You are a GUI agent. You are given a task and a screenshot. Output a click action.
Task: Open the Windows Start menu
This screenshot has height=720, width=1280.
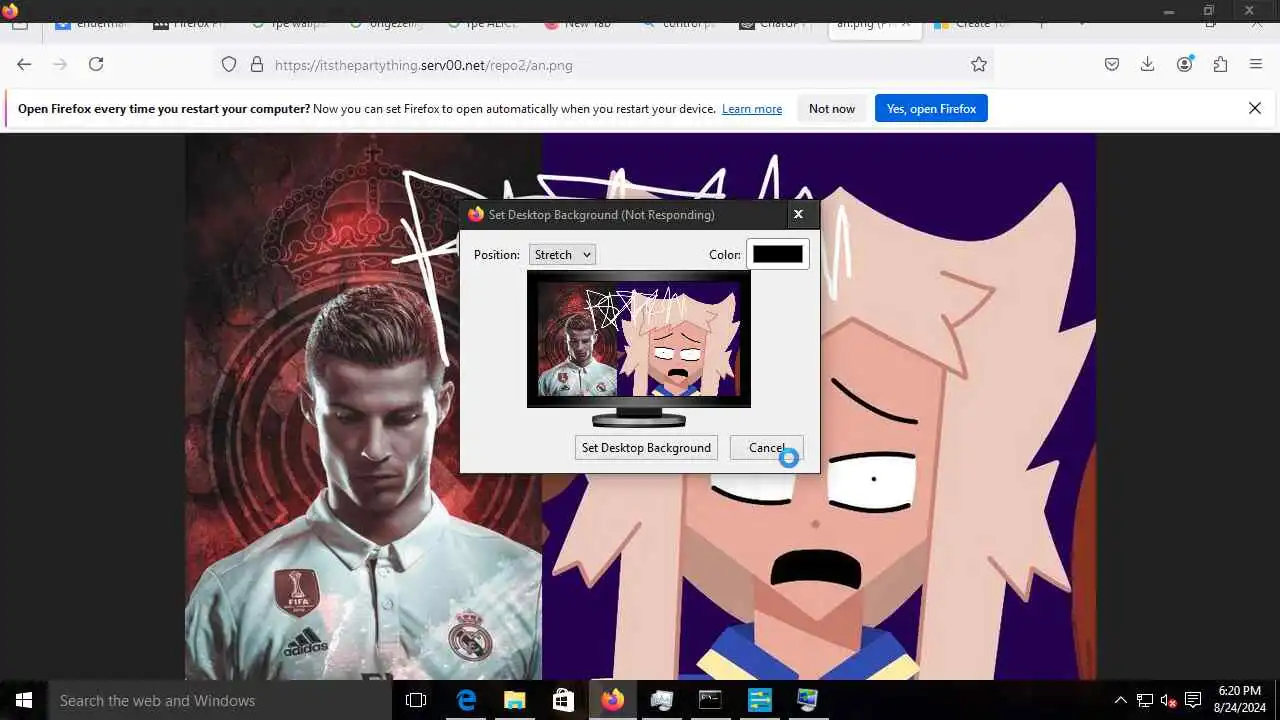tap(24, 700)
